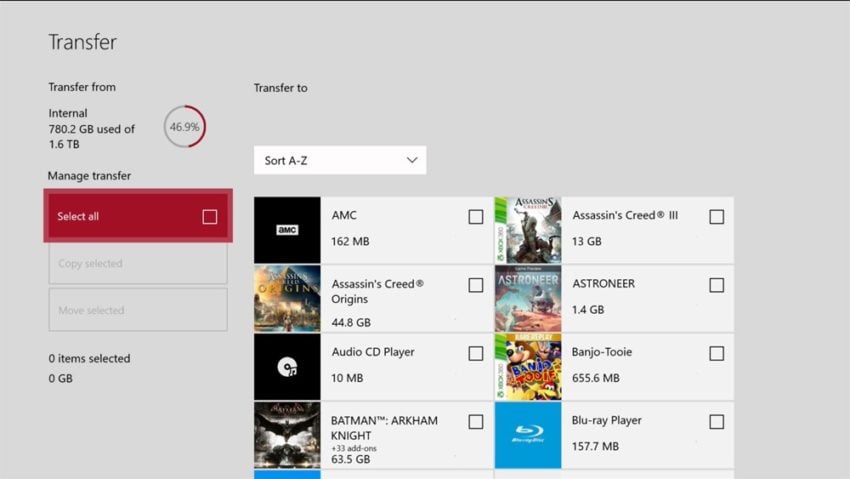Tick the Blu-ray Player checkbox
850x479 pixels.
point(716,422)
